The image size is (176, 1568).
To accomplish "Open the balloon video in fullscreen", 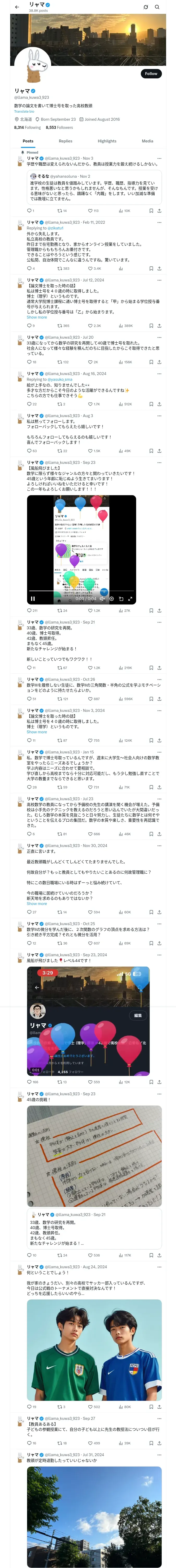I will click(x=130, y=598).
